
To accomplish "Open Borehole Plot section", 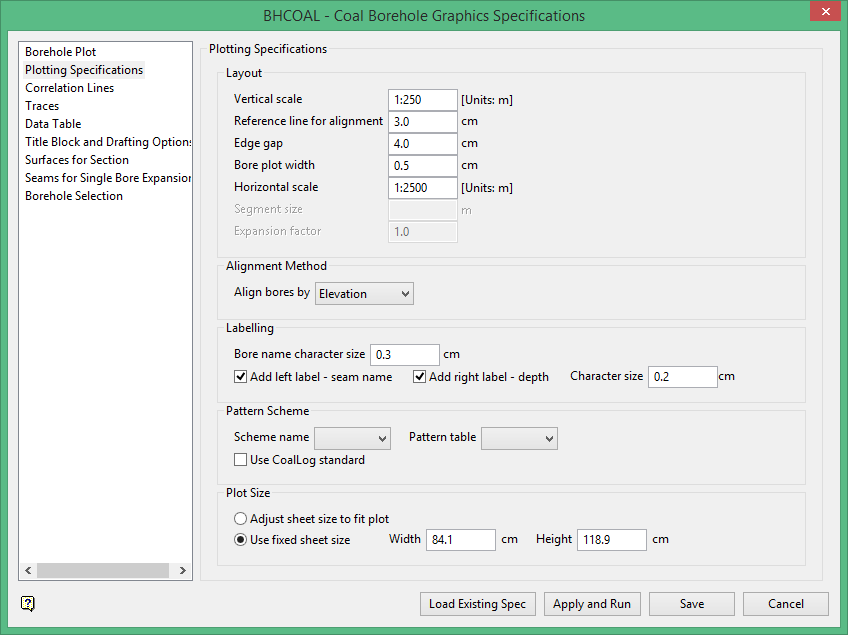I will point(61,52).
